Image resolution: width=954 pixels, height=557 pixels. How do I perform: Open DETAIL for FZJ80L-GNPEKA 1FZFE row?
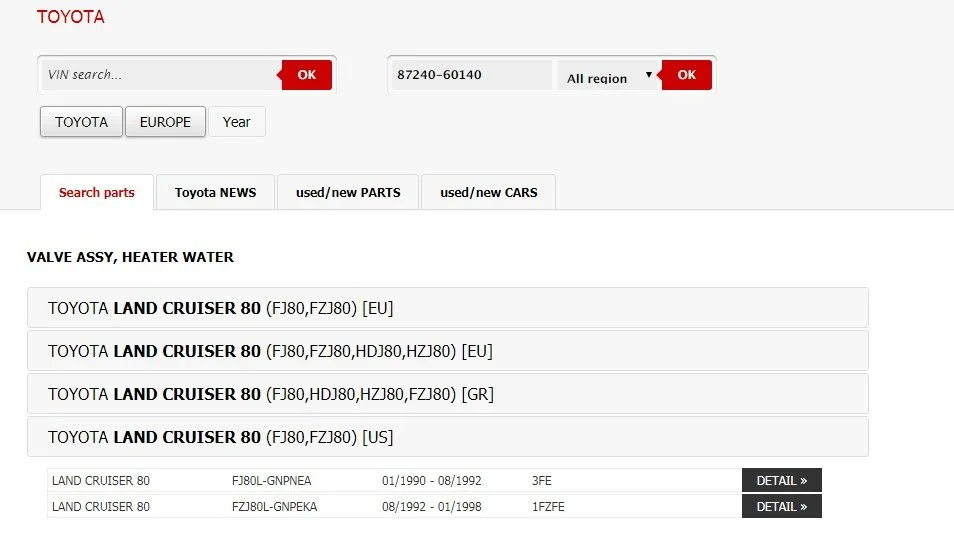781,507
